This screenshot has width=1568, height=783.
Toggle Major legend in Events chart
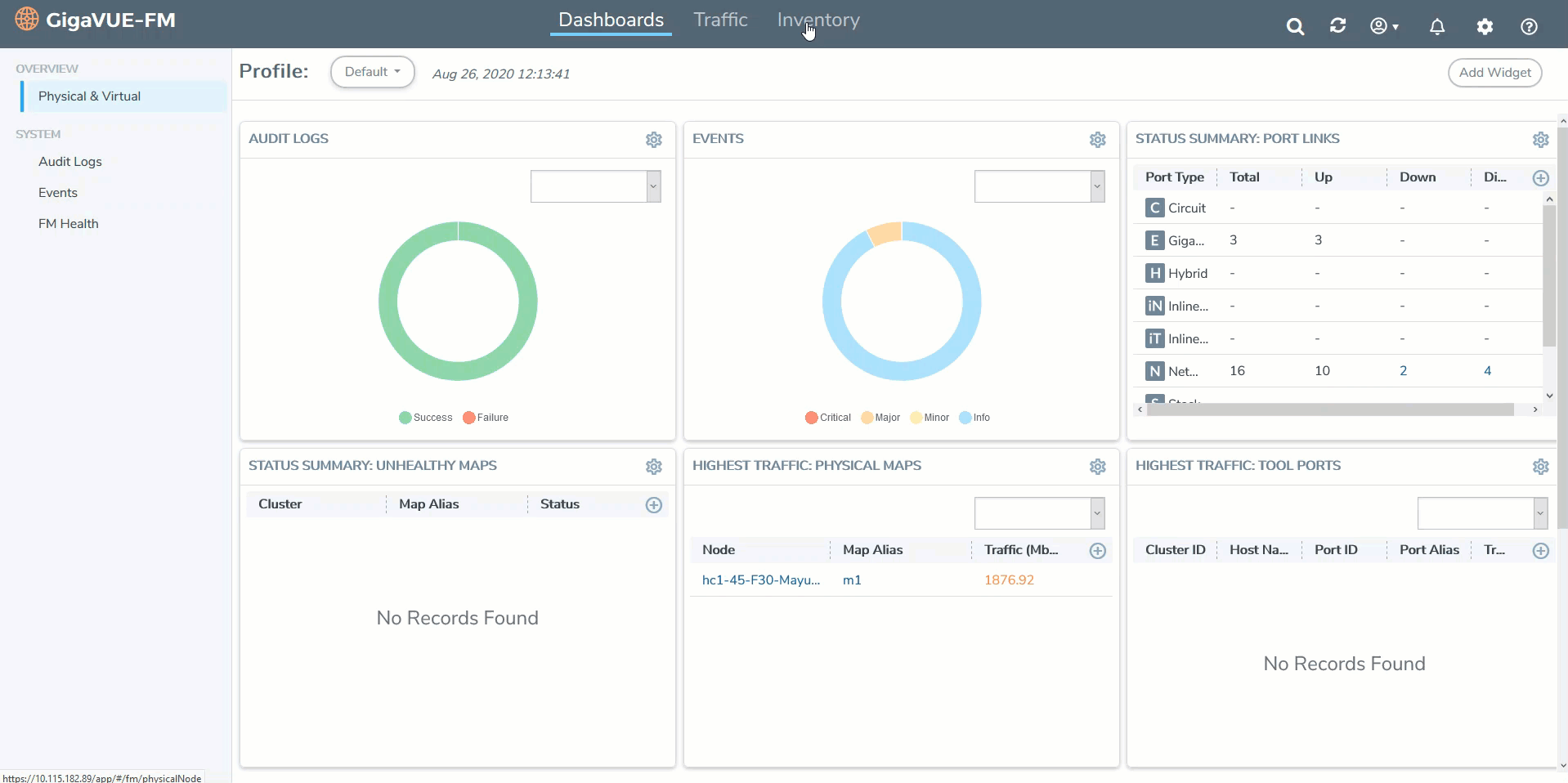pos(880,418)
